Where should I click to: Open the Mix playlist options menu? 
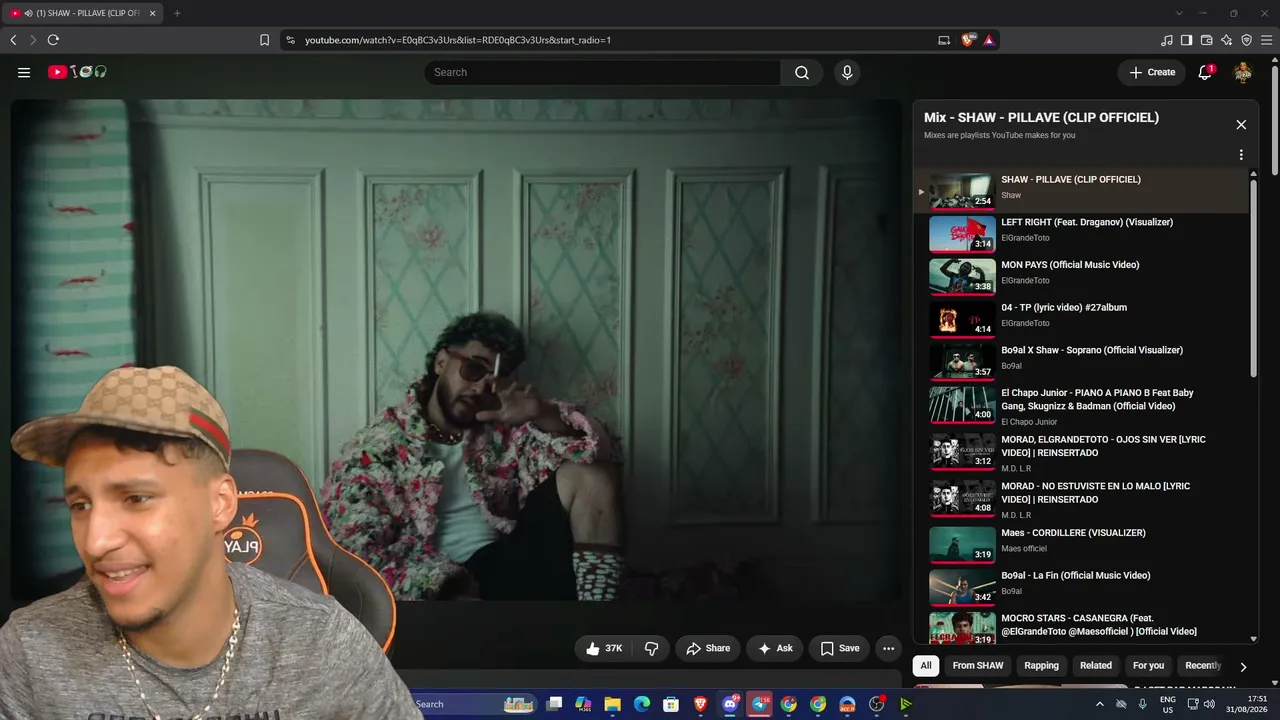[1241, 155]
